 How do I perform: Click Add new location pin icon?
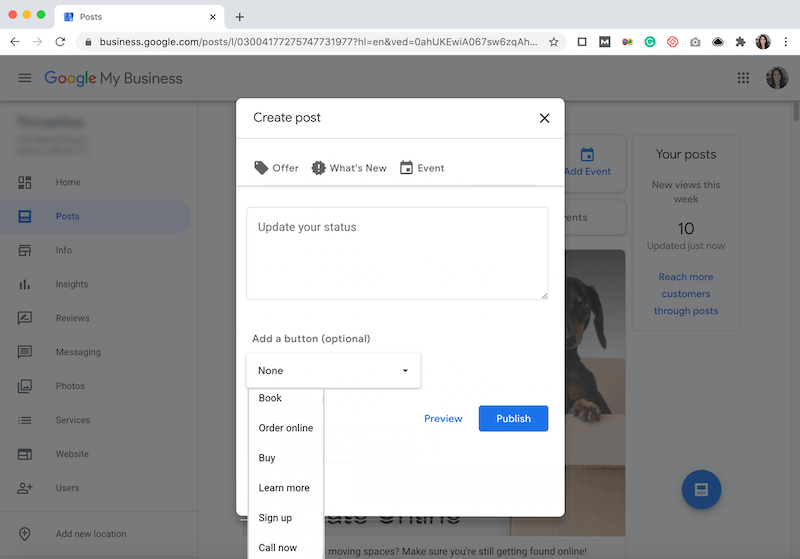[x=24, y=533]
